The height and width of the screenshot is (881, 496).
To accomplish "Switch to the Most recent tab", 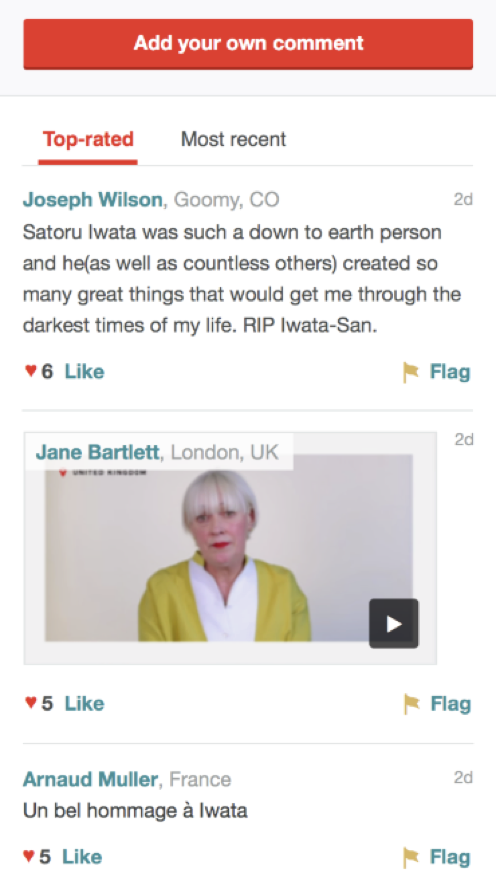I will [x=233, y=139].
